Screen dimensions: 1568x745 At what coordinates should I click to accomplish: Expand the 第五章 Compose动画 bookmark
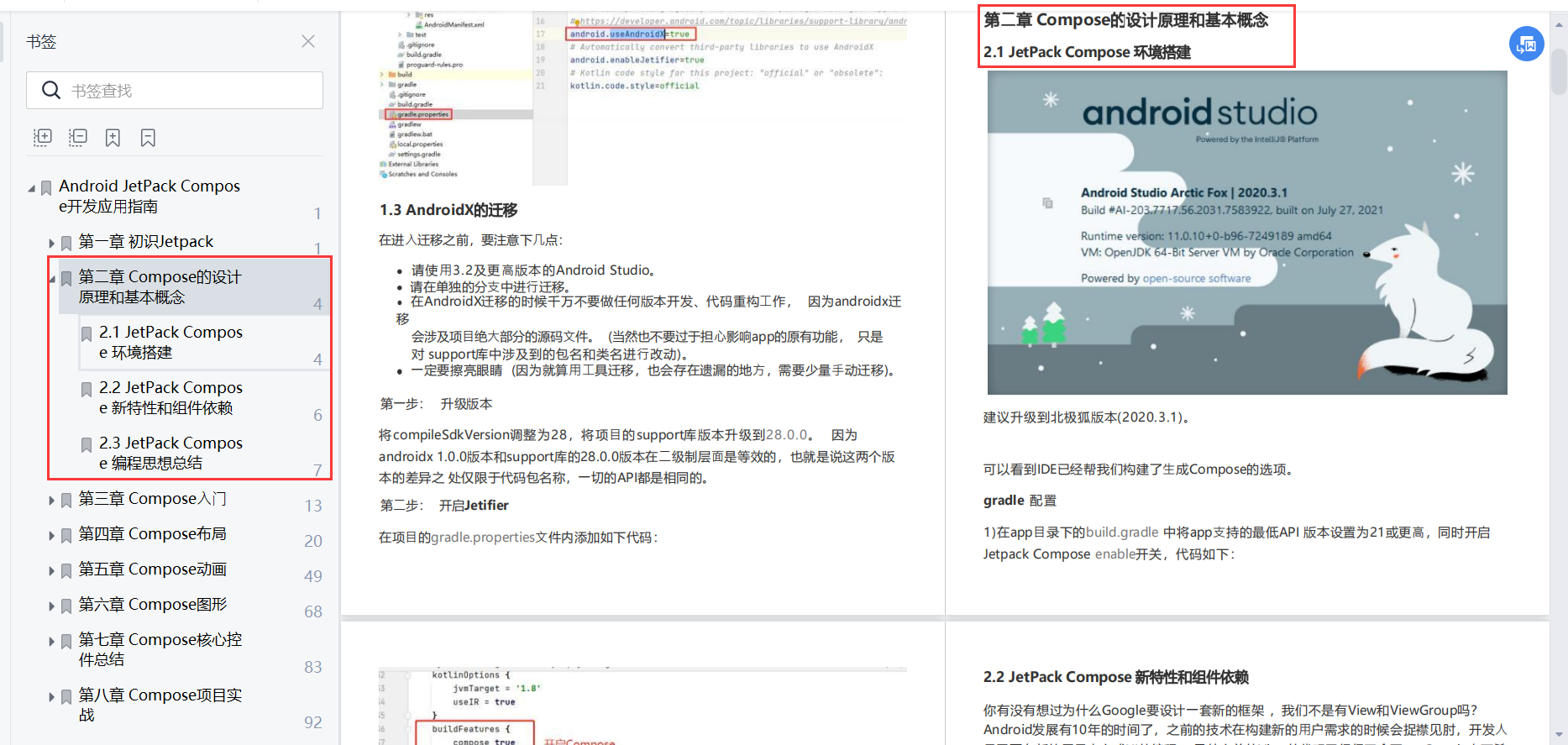(x=51, y=571)
